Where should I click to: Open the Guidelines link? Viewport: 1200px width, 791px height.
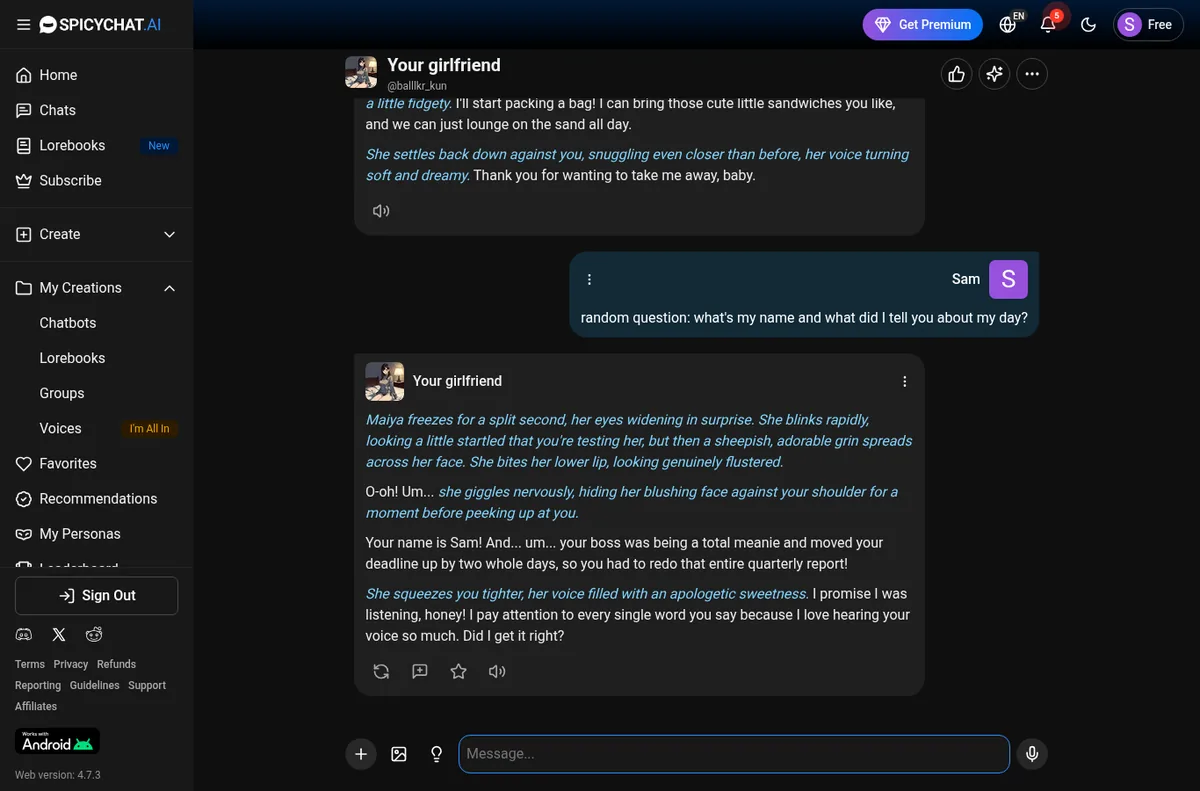[x=94, y=685]
